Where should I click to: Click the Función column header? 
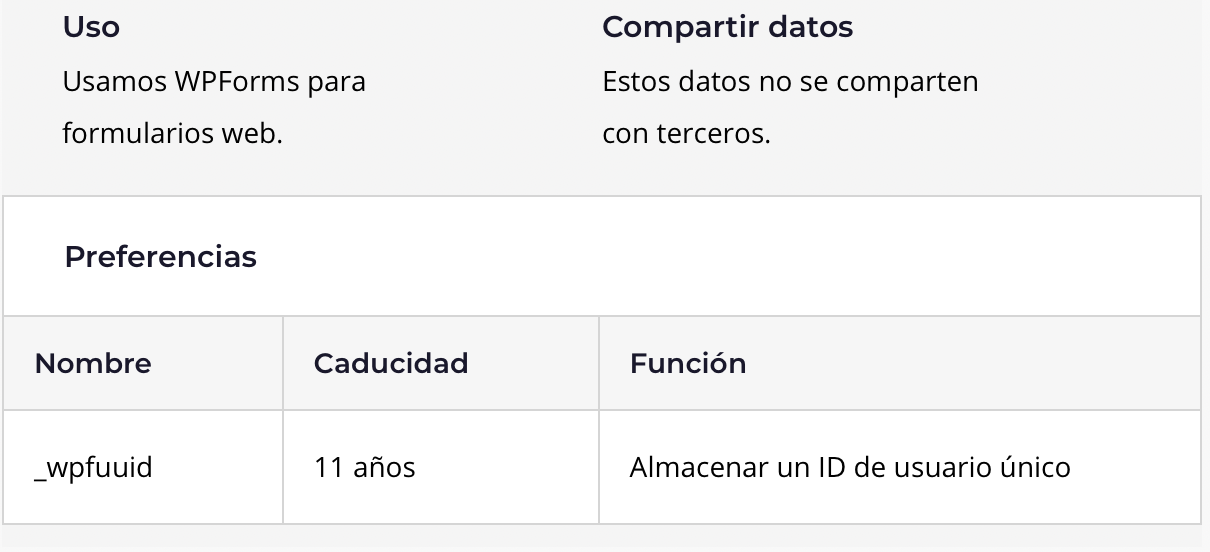pyautogui.click(x=688, y=364)
